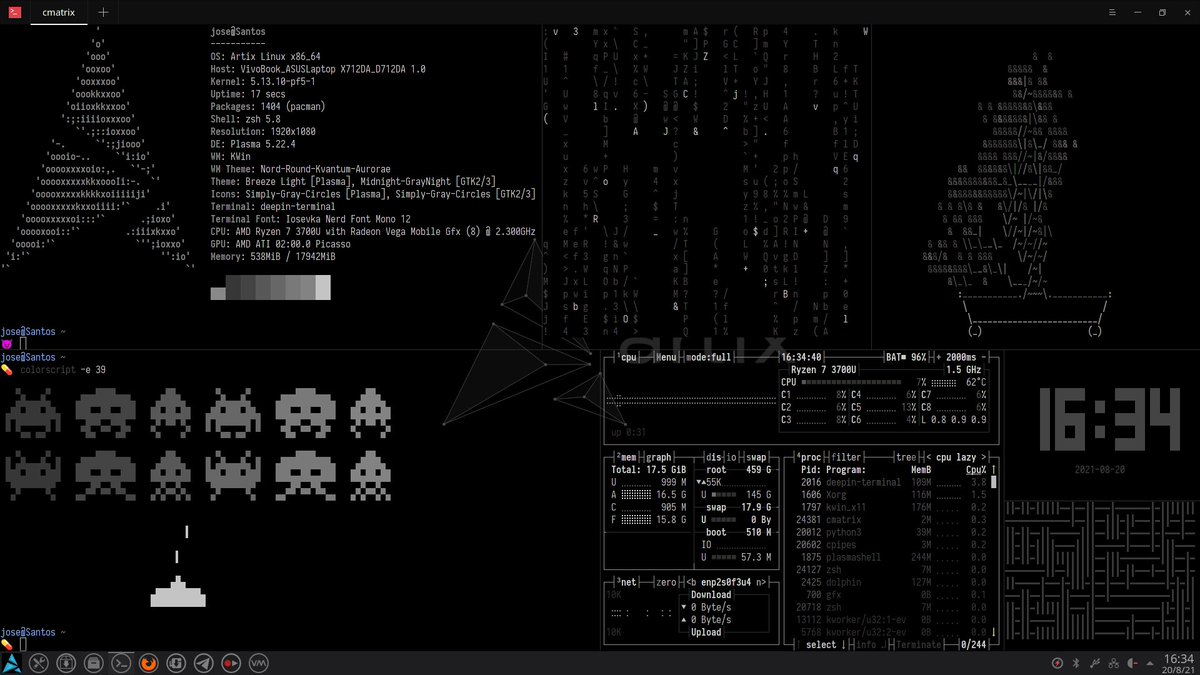This screenshot has height=675, width=1200.
Task: Open the virtual machine (VM) dock icon
Action: (259, 662)
